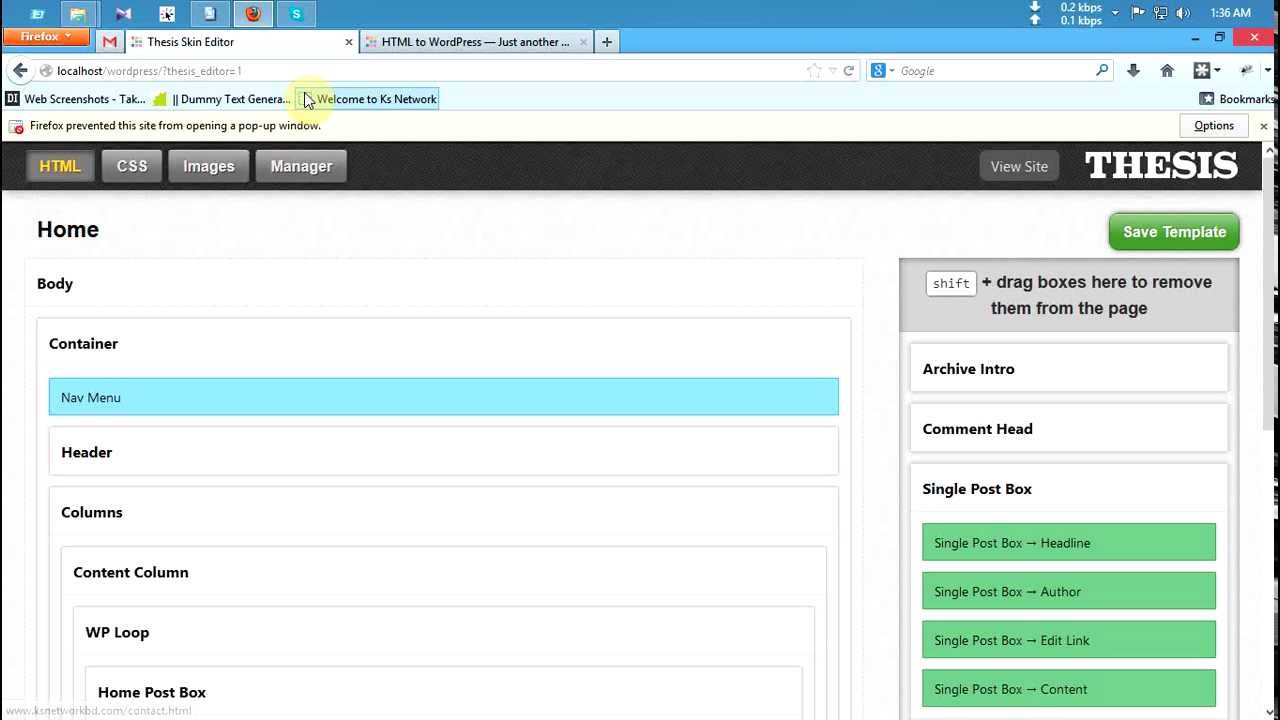Open the Dummy Text Generator bookmark
This screenshot has height=720, width=1280.
pyautogui.click(x=222, y=99)
